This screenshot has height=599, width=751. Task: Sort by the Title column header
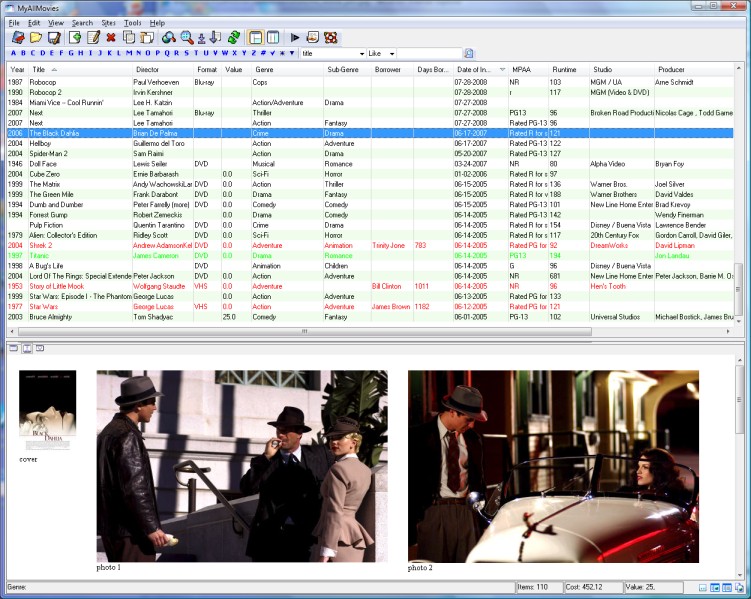coord(80,69)
